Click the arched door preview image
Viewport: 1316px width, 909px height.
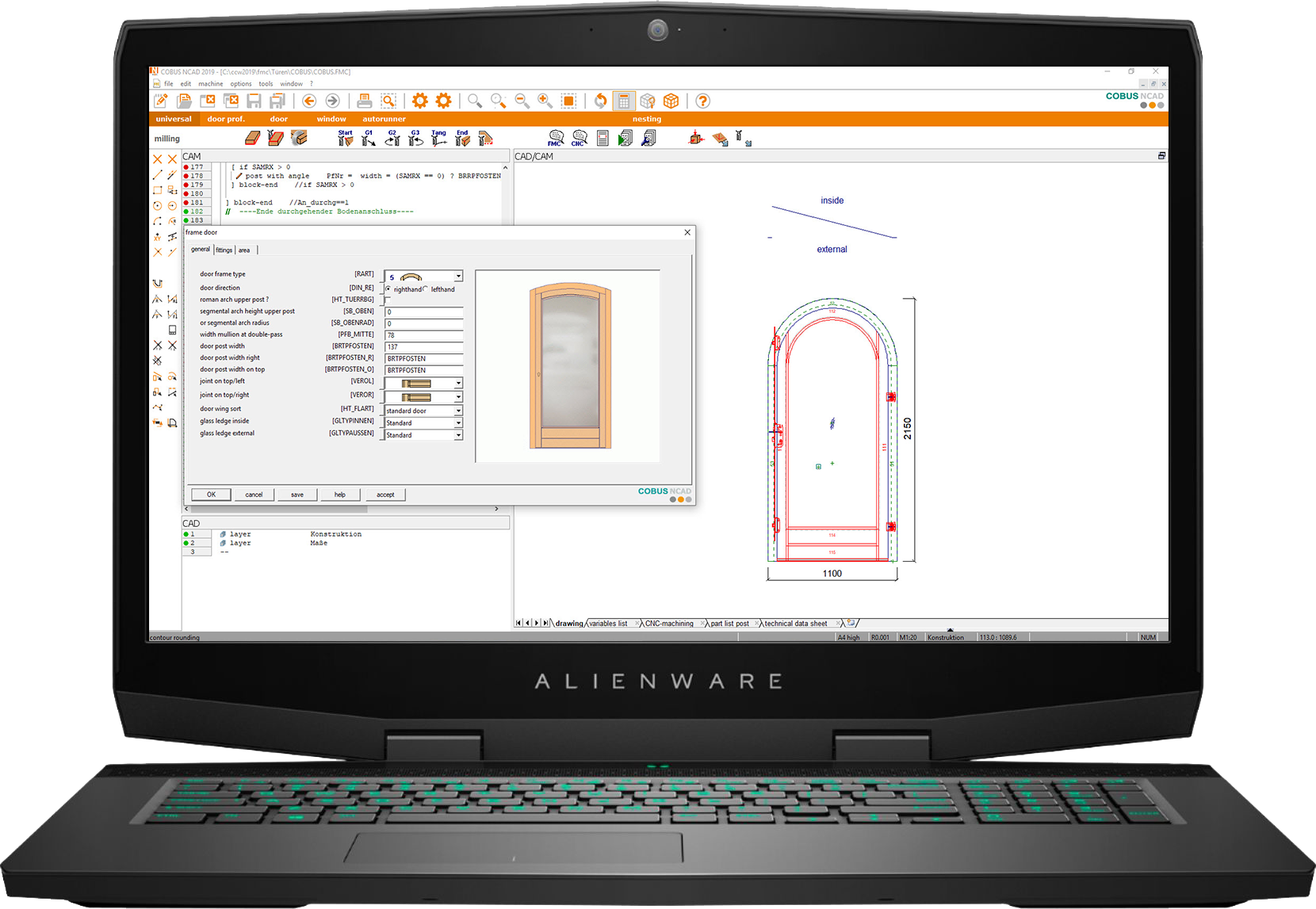(570, 366)
